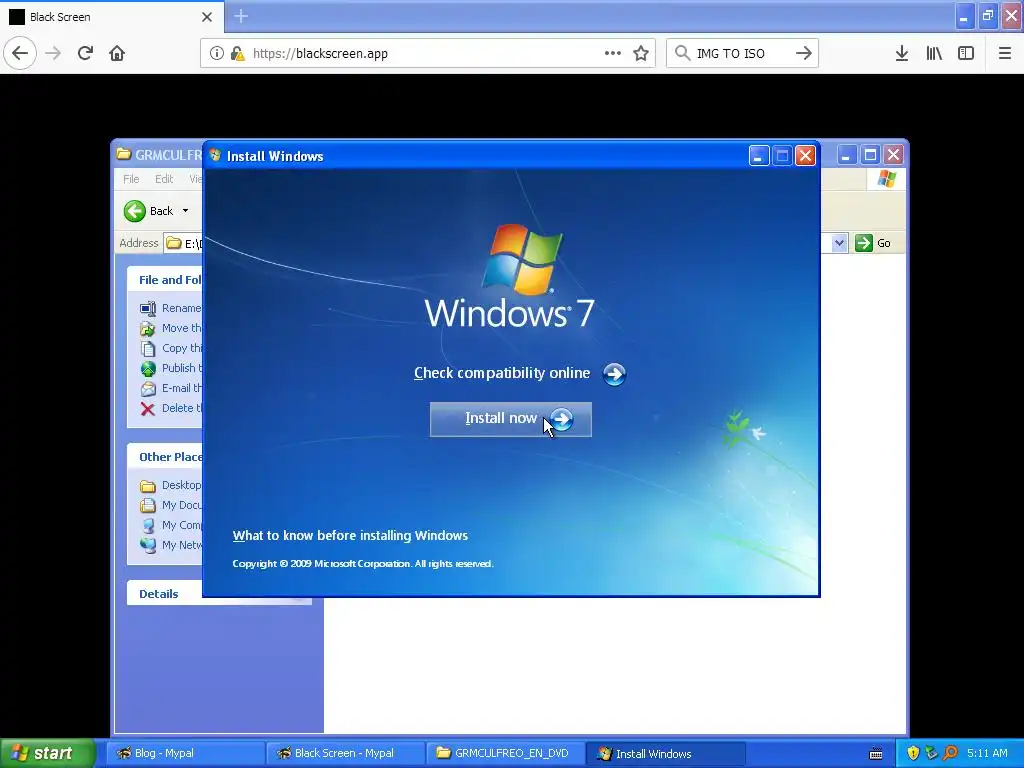
Task: Open the browser hamburger menu
Action: [x=1005, y=53]
